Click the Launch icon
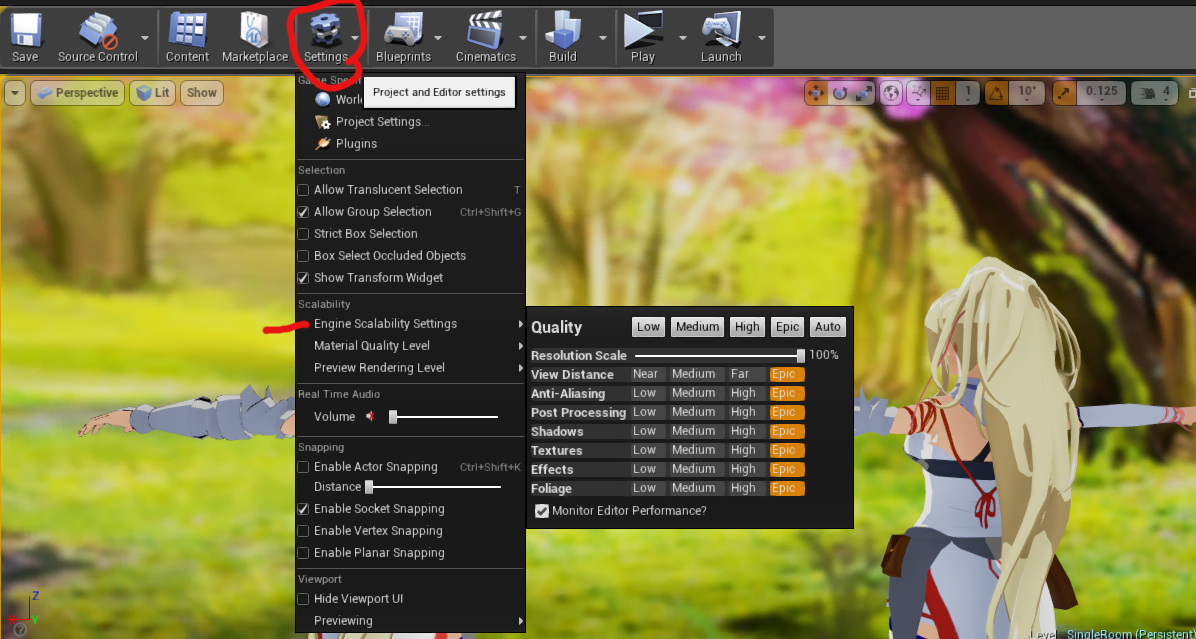1196x639 pixels. [721, 31]
